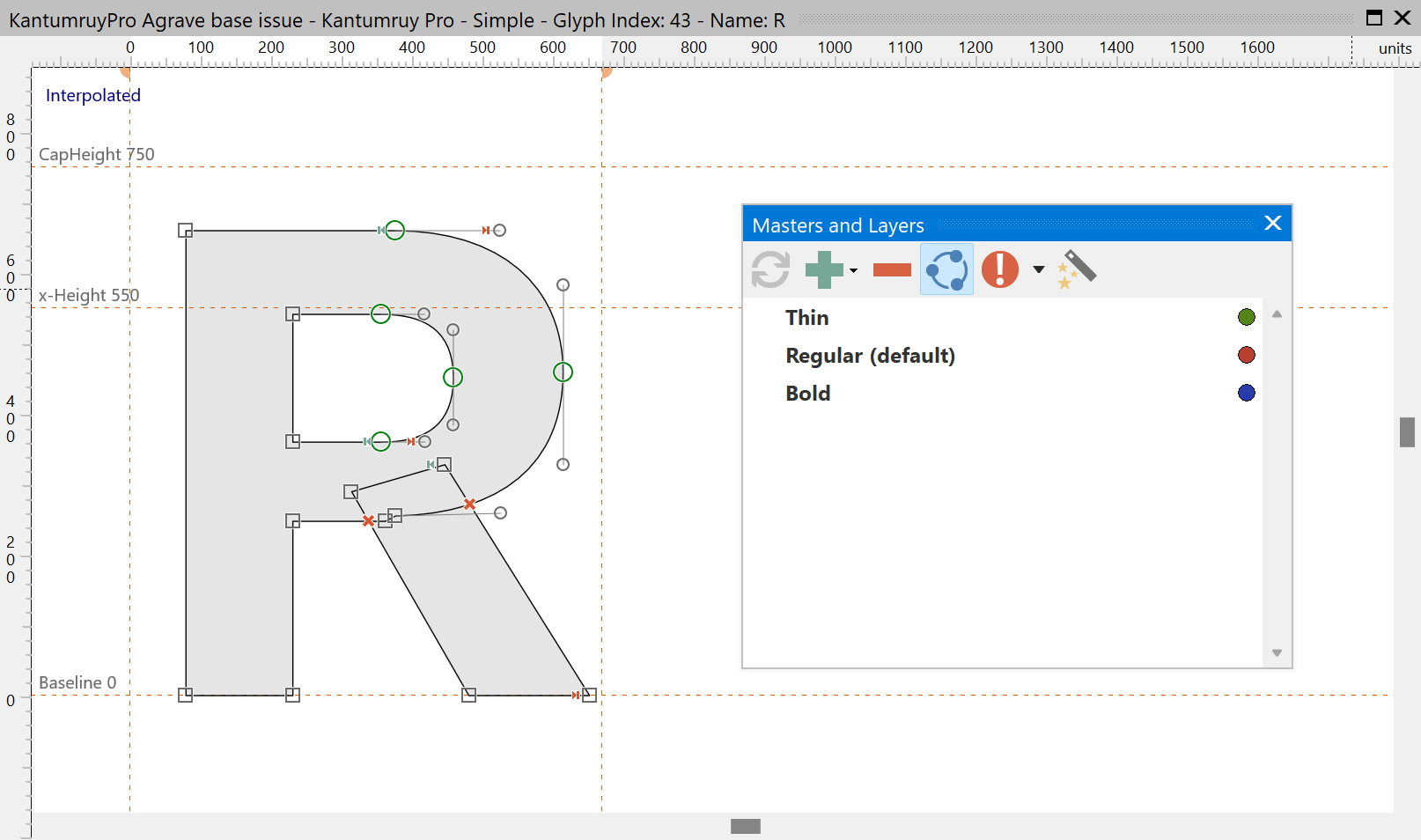Click scroll up arrow in masters list
The height and width of the screenshot is (840, 1421).
point(1277,314)
